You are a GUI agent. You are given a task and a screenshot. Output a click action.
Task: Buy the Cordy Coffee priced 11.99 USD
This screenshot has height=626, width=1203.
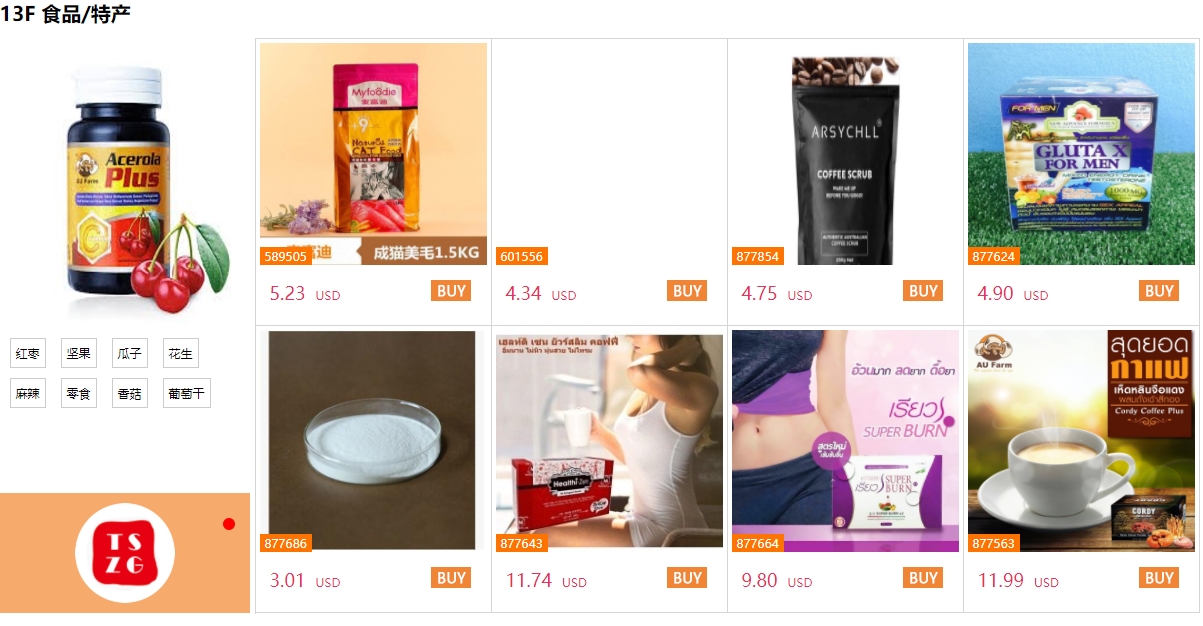[1159, 578]
